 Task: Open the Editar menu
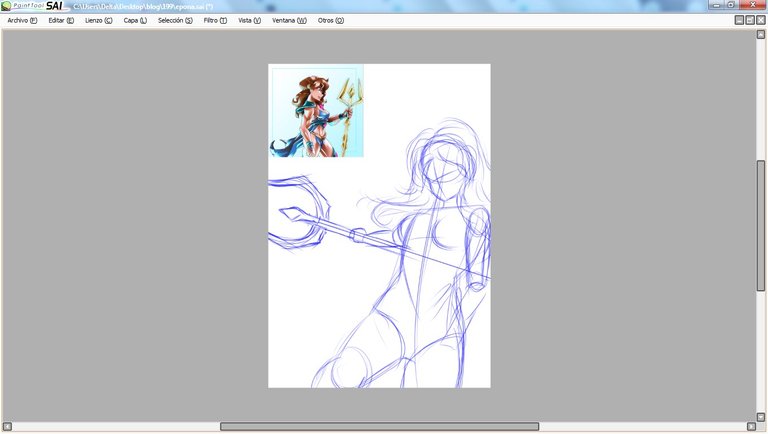click(61, 21)
